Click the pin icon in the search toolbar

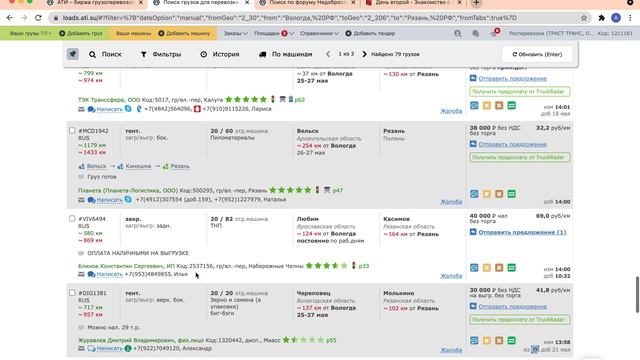click(x=73, y=54)
